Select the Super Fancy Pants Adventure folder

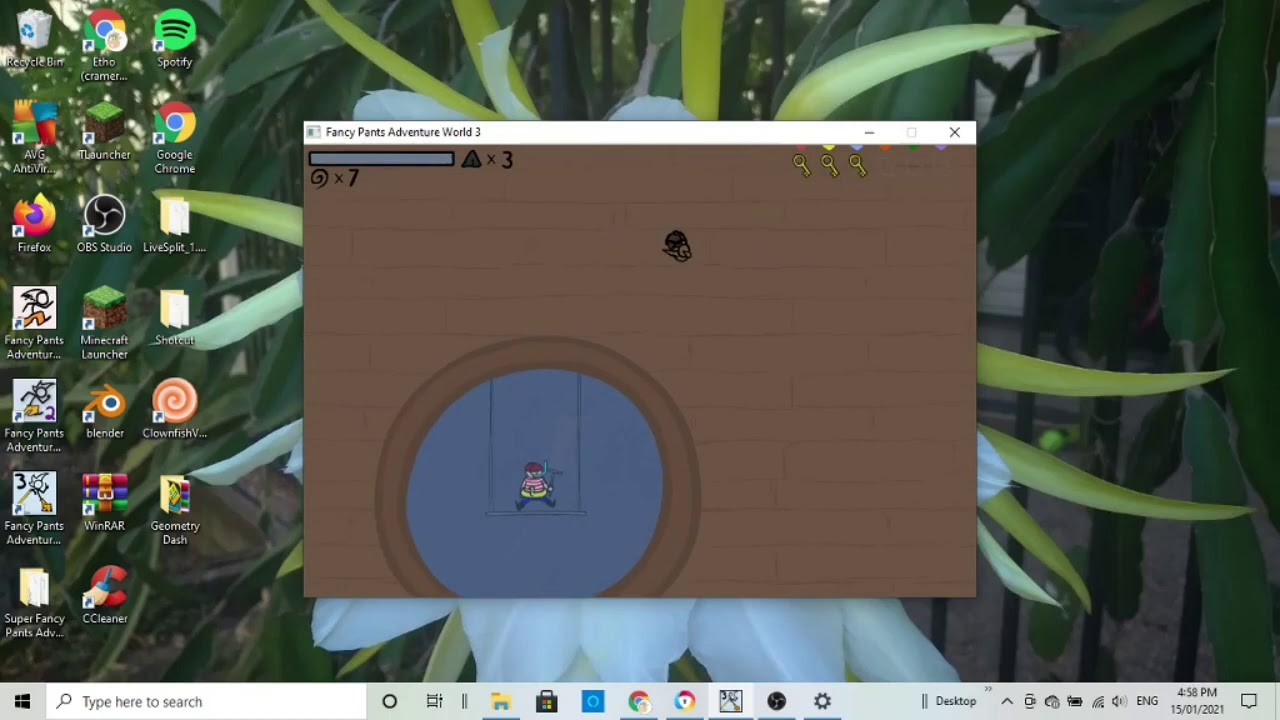click(34, 602)
